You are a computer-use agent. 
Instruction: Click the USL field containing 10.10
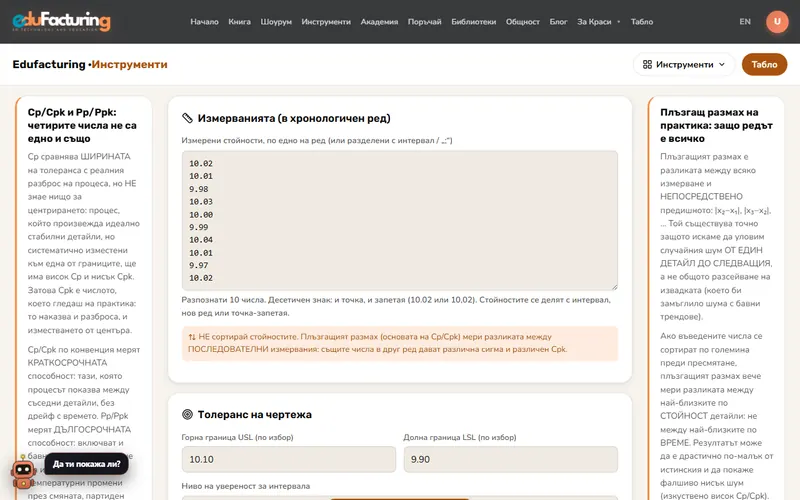[x=288, y=459]
